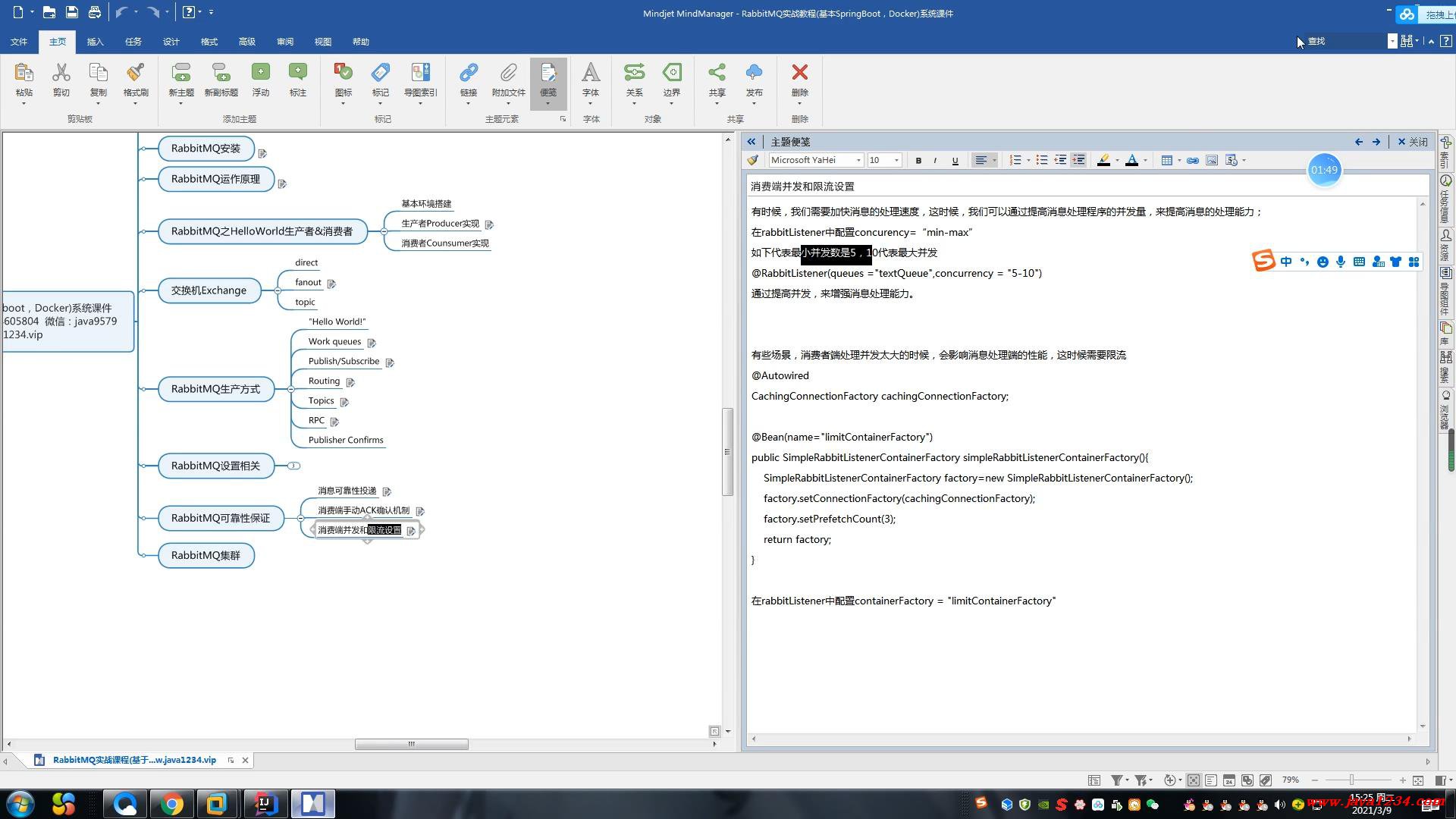Image resolution: width=1456 pixels, height=819 pixels.
Task: Add a New Subtopic (新副标题)
Action: click(221, 73)
